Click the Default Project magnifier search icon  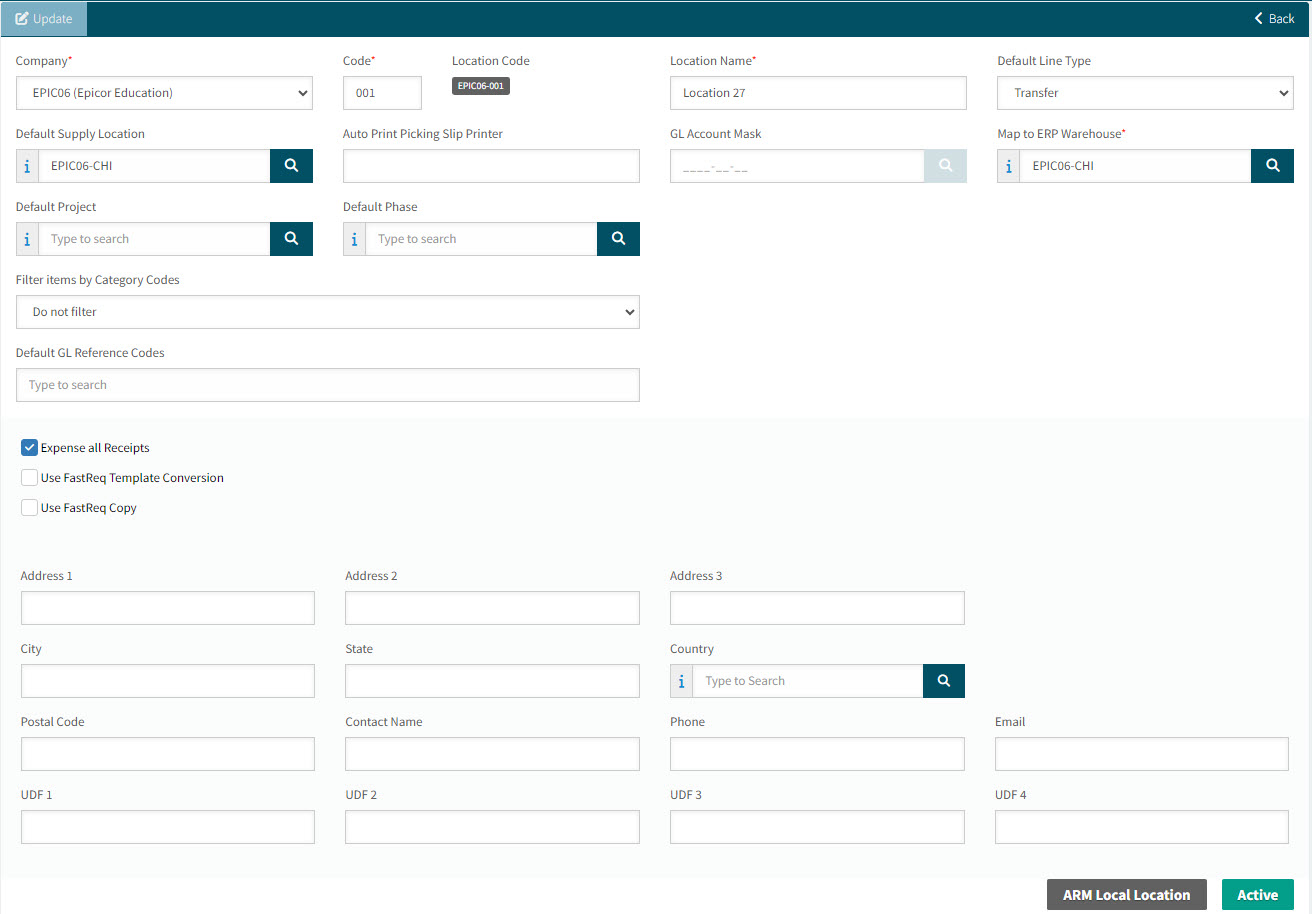(291, 239)
